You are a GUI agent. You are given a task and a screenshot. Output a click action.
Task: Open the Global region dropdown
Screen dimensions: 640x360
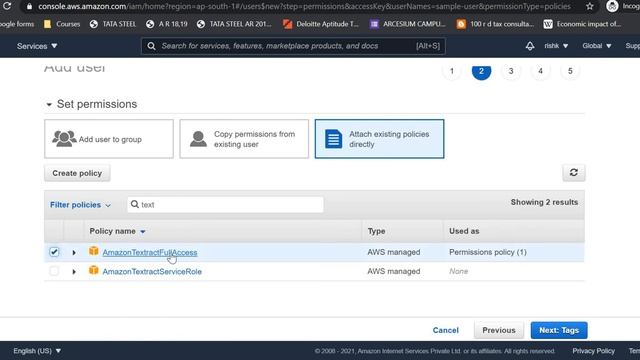point(597,46)
